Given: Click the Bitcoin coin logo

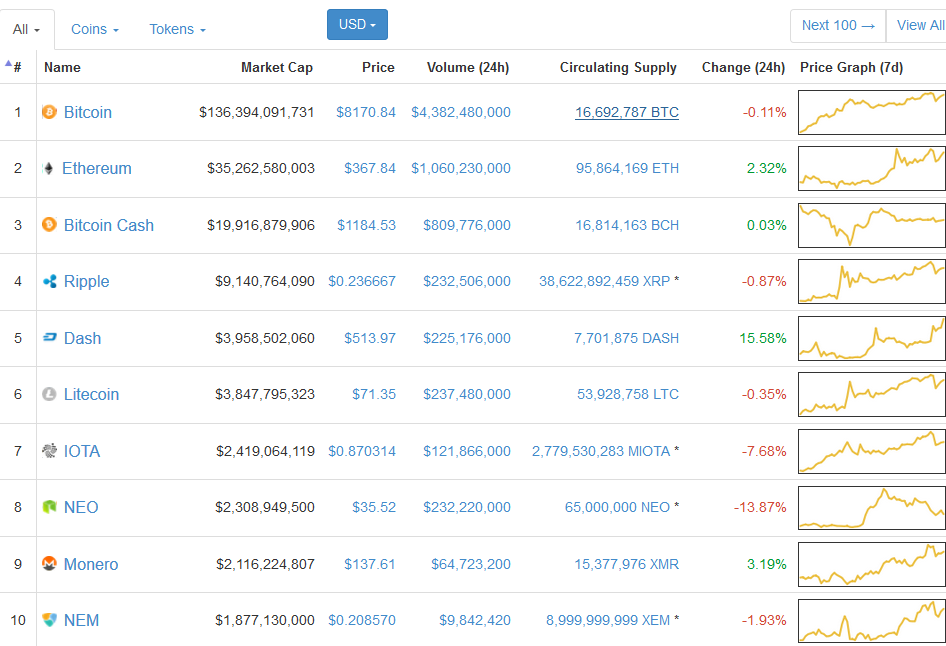Looking at the screenshot, I should tap(48, 112).
